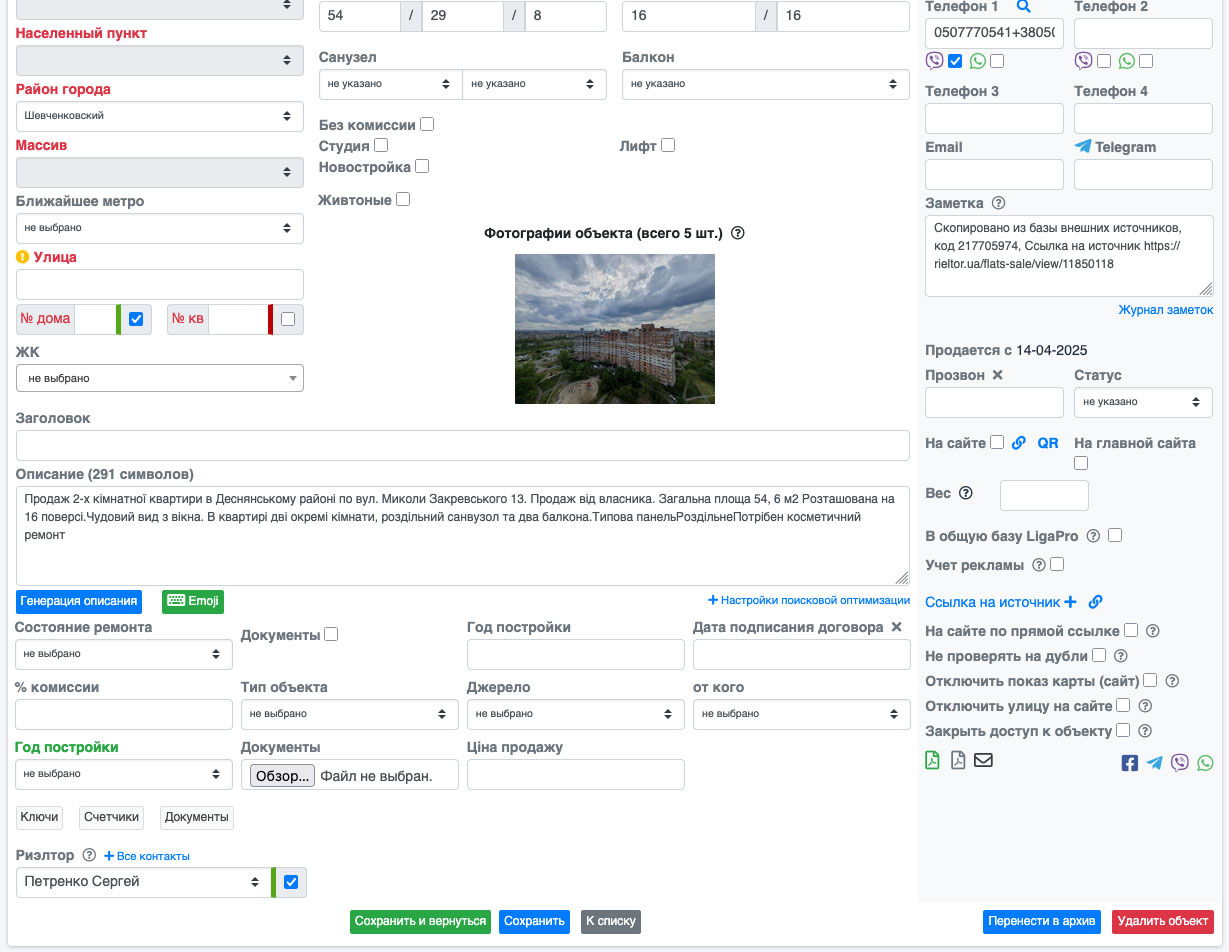This screenshot has width=1229, height=952.
Task: Expand the Балкон dropdown
Action: 764,84
